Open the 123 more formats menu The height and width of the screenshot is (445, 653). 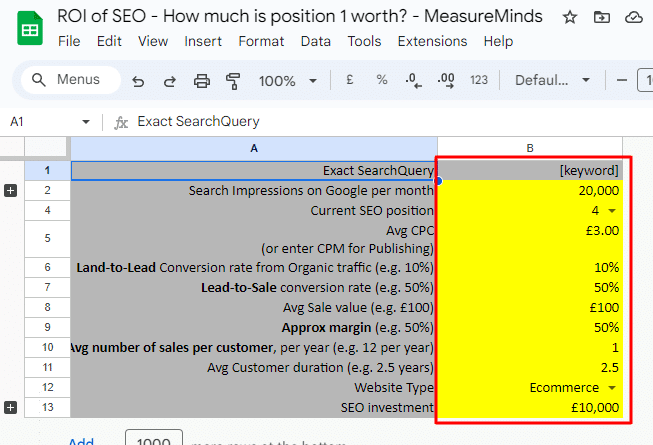tap(479, 80)
